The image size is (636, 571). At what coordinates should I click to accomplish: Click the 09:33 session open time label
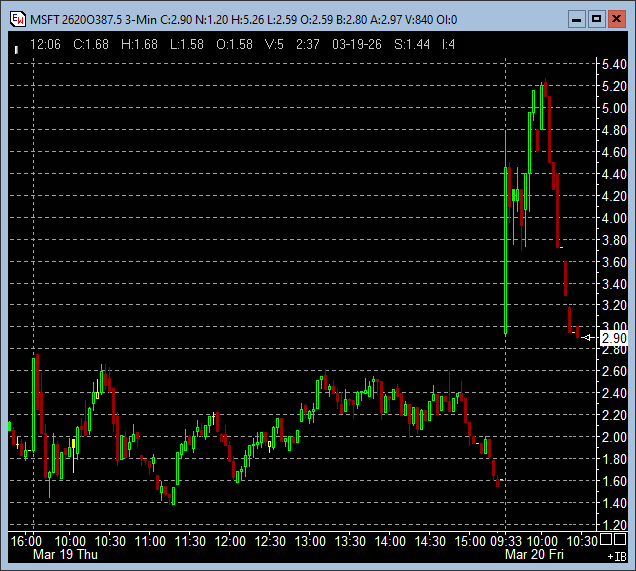tap(506, 541)
